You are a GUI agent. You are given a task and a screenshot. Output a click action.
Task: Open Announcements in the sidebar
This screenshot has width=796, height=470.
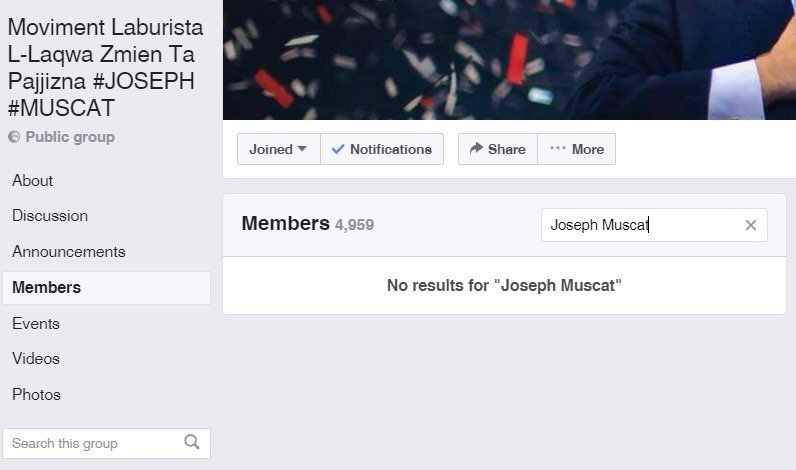[69, 252]
